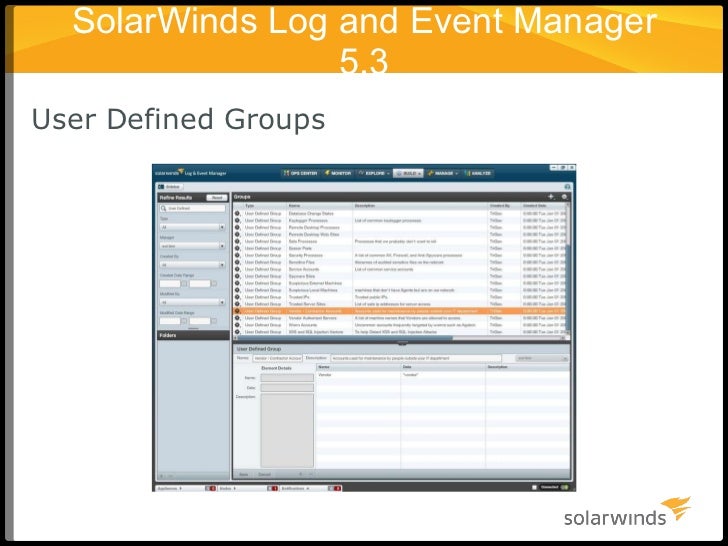Toggle the Sidebar panel button
The width and height of the screenshot is (728, 546).
pos(170,187)
